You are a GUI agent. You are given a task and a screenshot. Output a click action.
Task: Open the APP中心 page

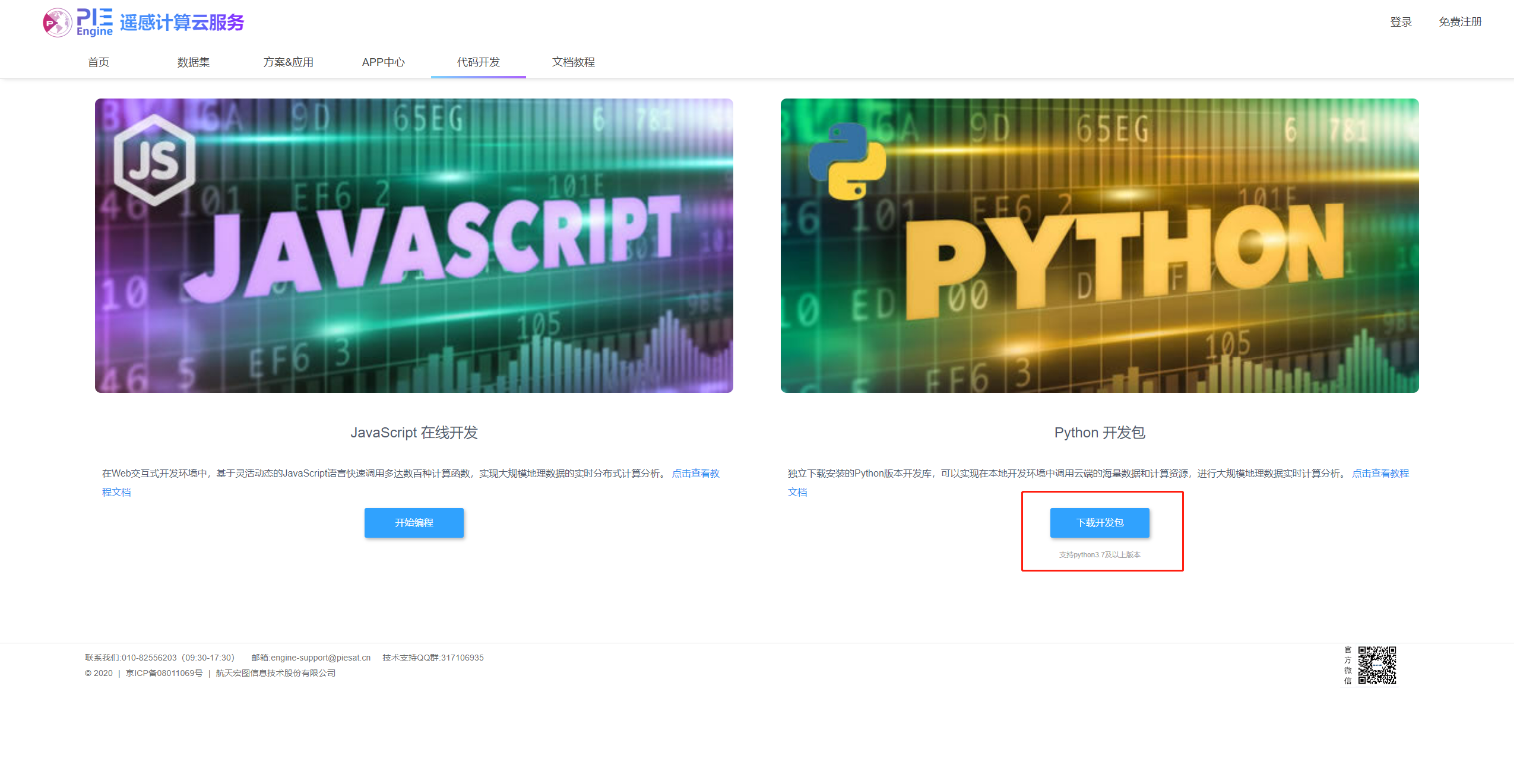[x=384, y=62]
